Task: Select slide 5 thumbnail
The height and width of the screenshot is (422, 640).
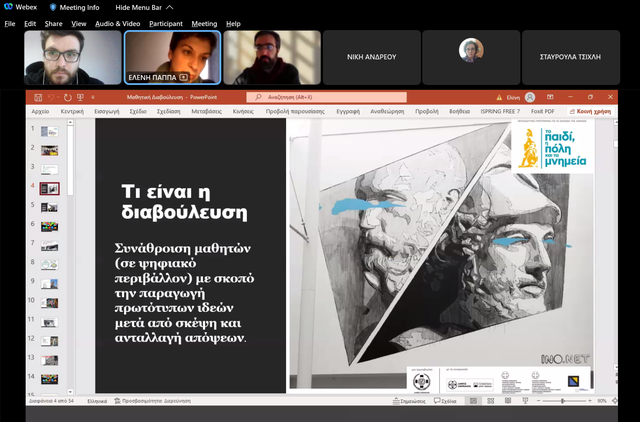Action: pos(49,207)
